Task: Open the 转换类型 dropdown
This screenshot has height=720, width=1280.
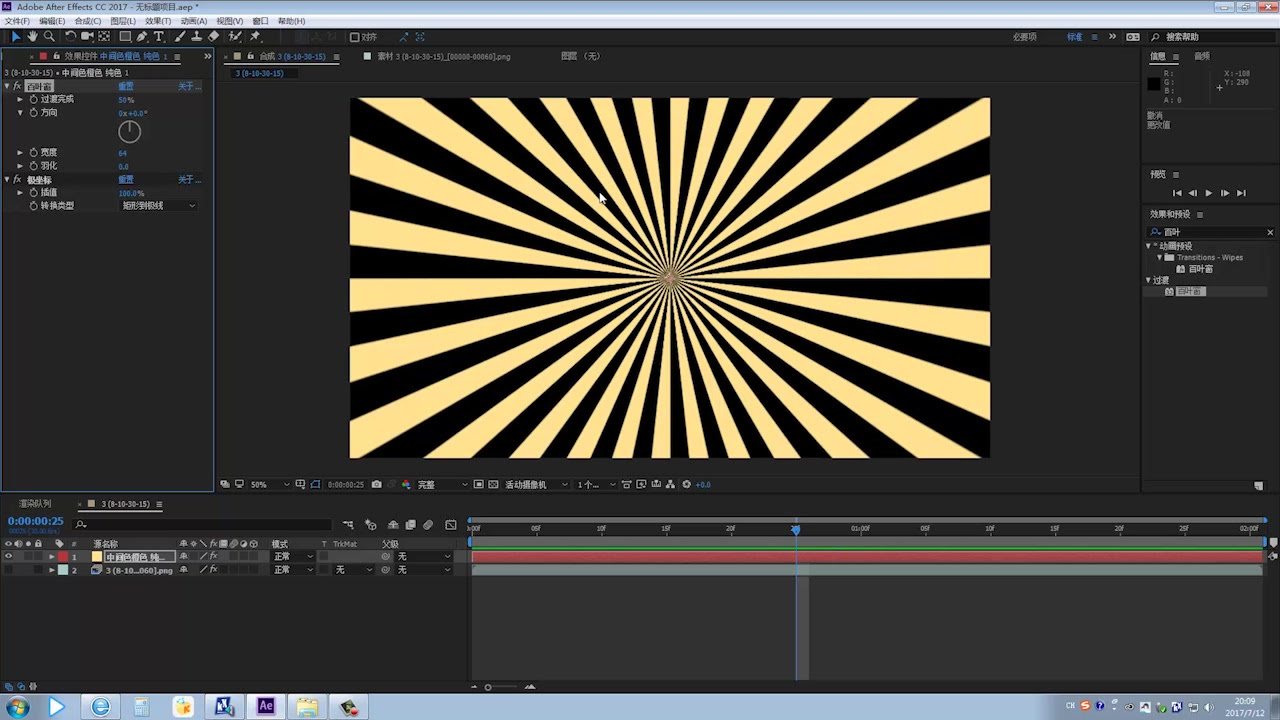Action: click(158, 205)
